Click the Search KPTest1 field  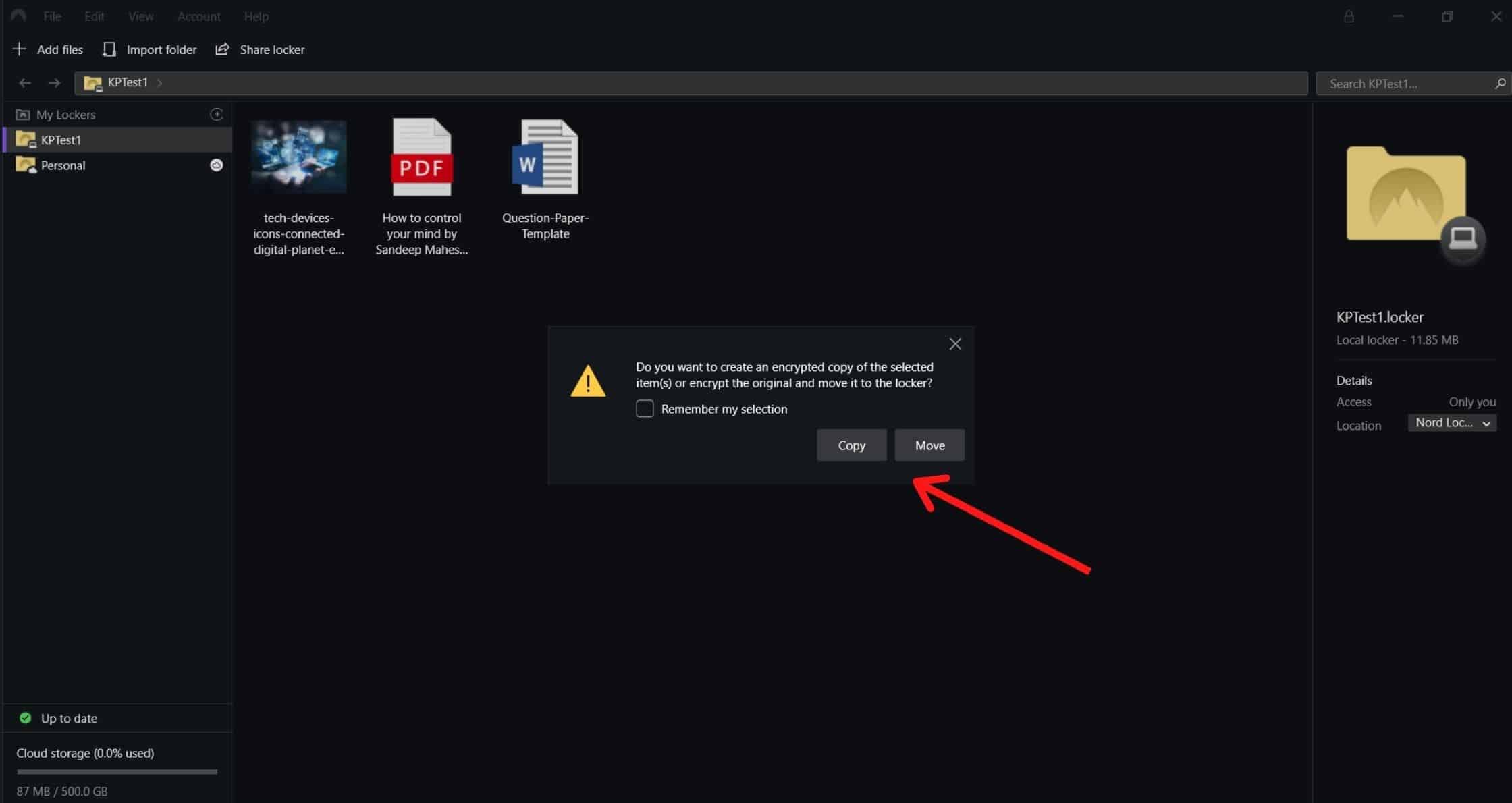[x=1404, y=84]
